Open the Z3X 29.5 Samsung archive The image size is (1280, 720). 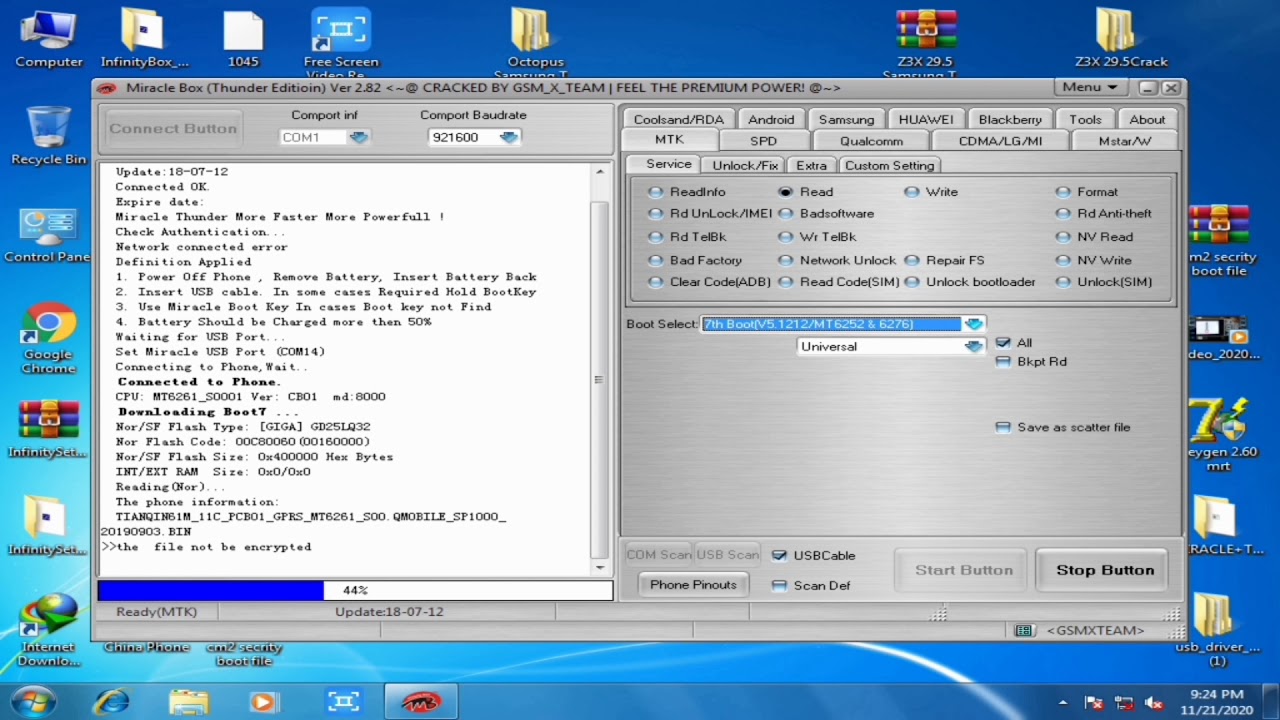click(x=925, y=42)
